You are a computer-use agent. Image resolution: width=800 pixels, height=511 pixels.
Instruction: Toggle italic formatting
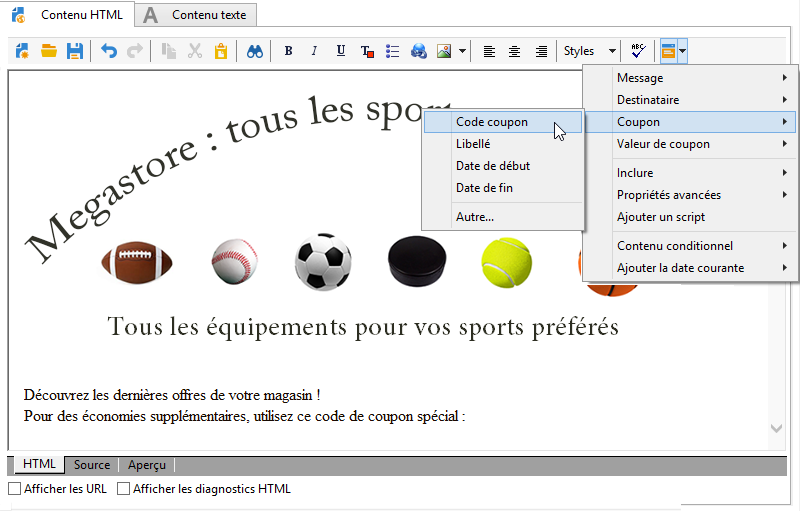click(x=314, y=51)
